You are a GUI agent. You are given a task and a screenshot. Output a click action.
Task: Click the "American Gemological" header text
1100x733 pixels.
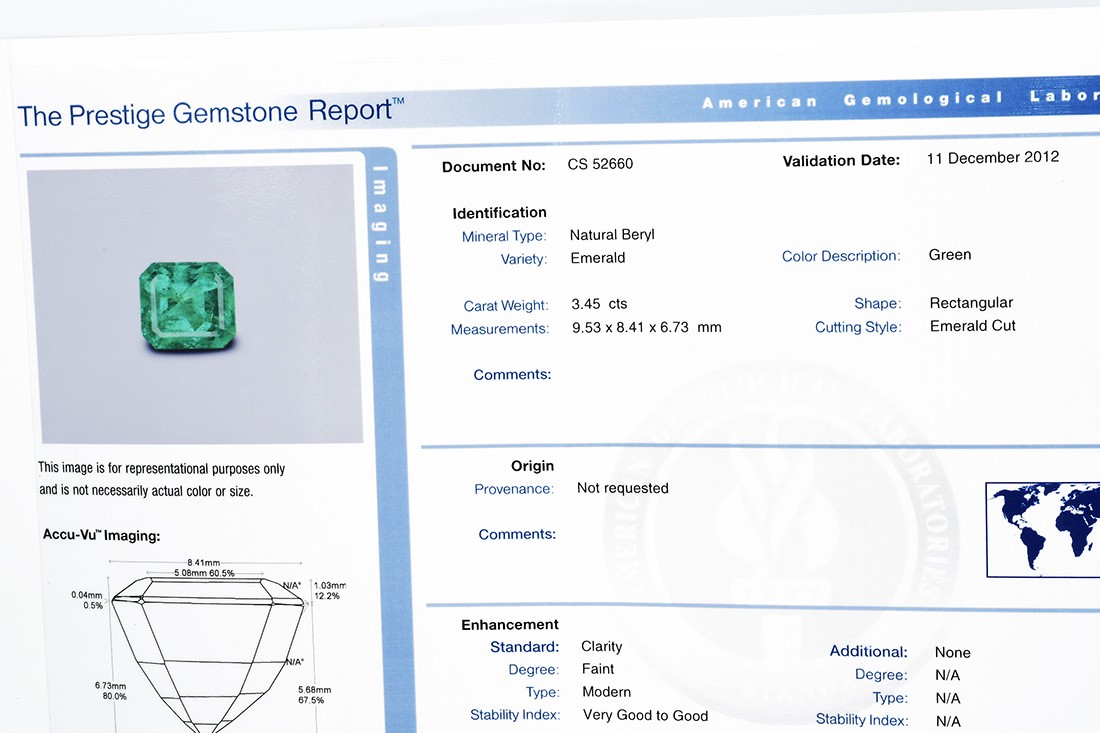point(852,100)
